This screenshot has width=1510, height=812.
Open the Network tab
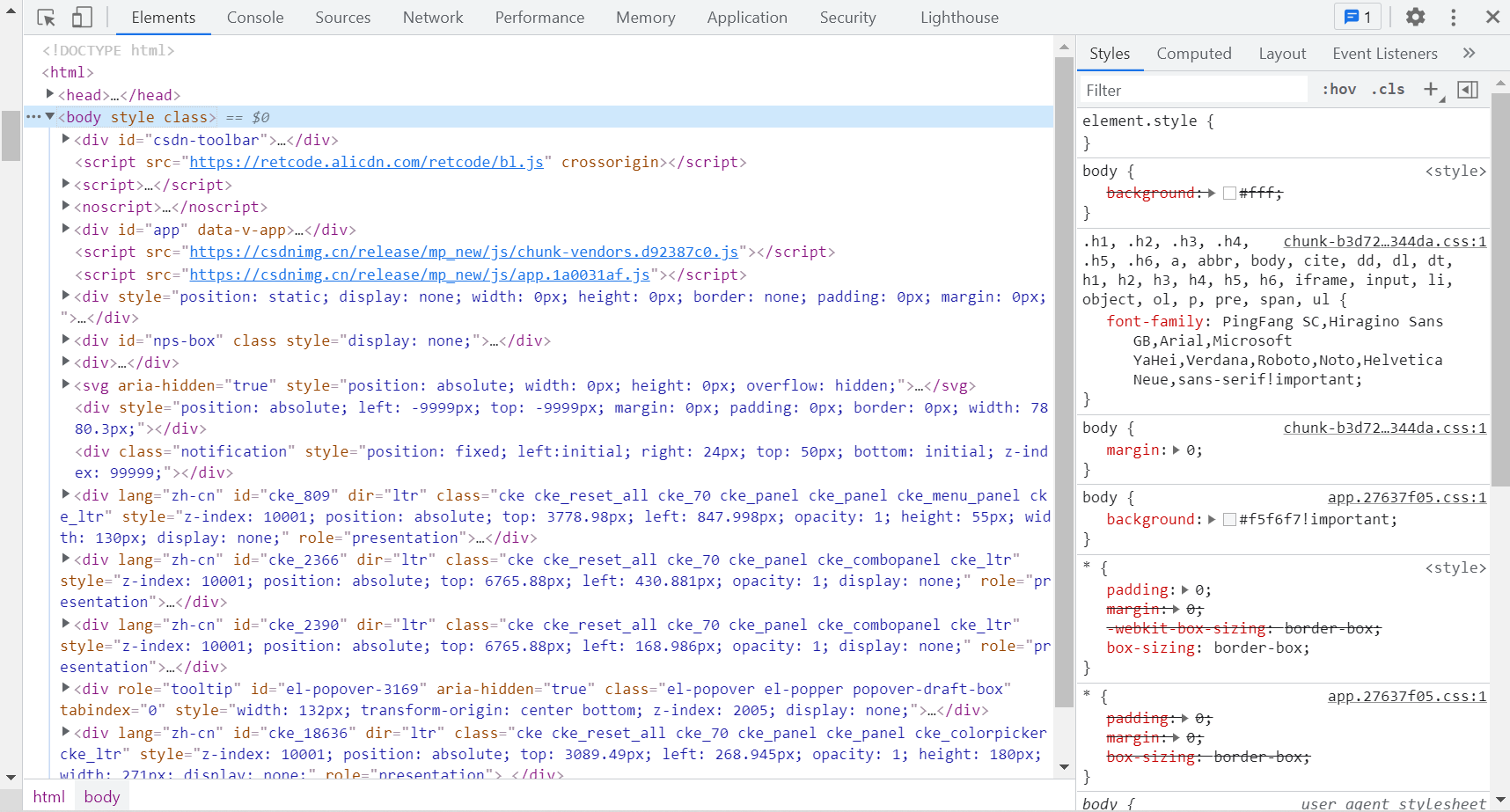pyautogui.click(x=433, y=18)
